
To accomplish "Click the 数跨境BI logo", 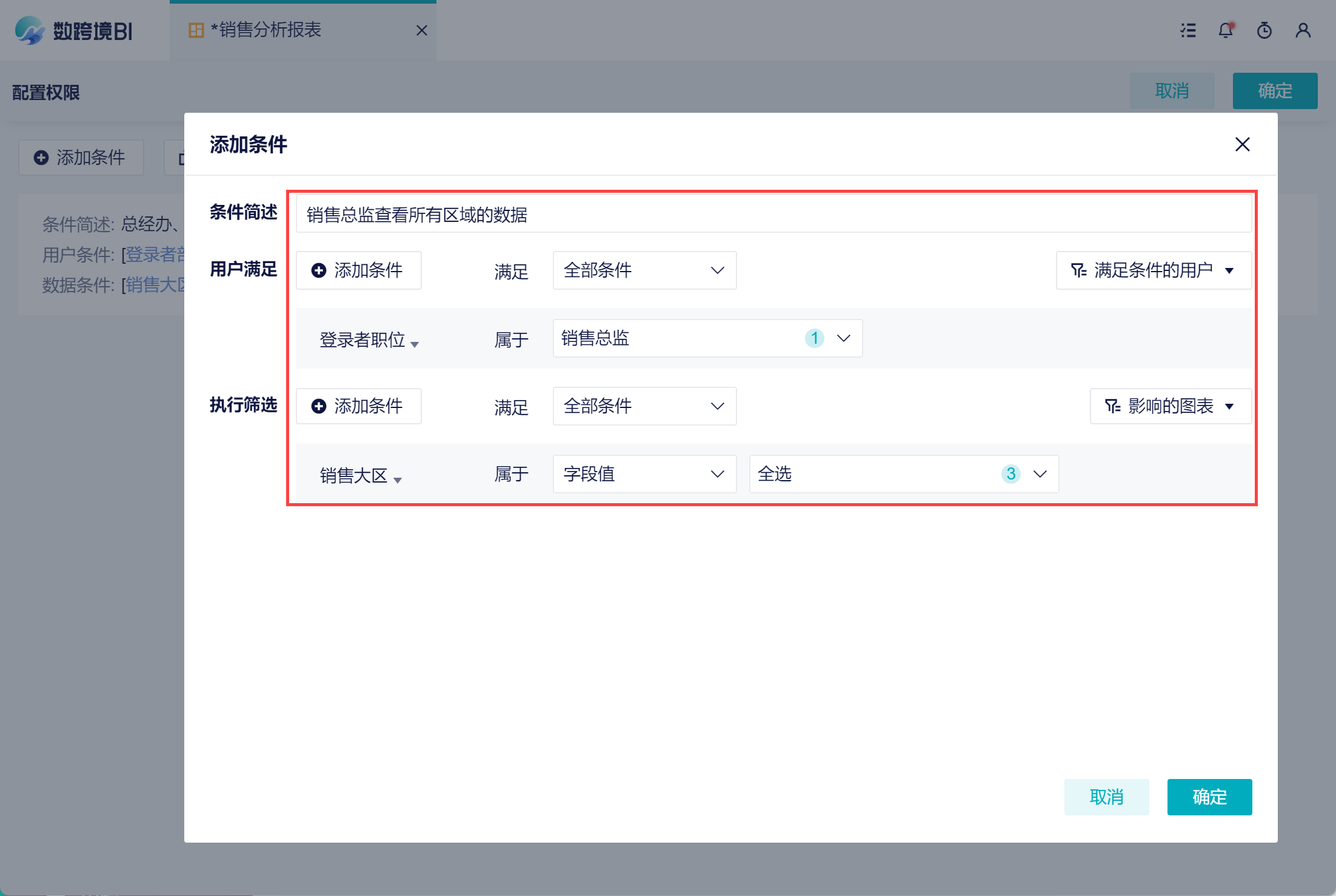I will tap(74, 30).
